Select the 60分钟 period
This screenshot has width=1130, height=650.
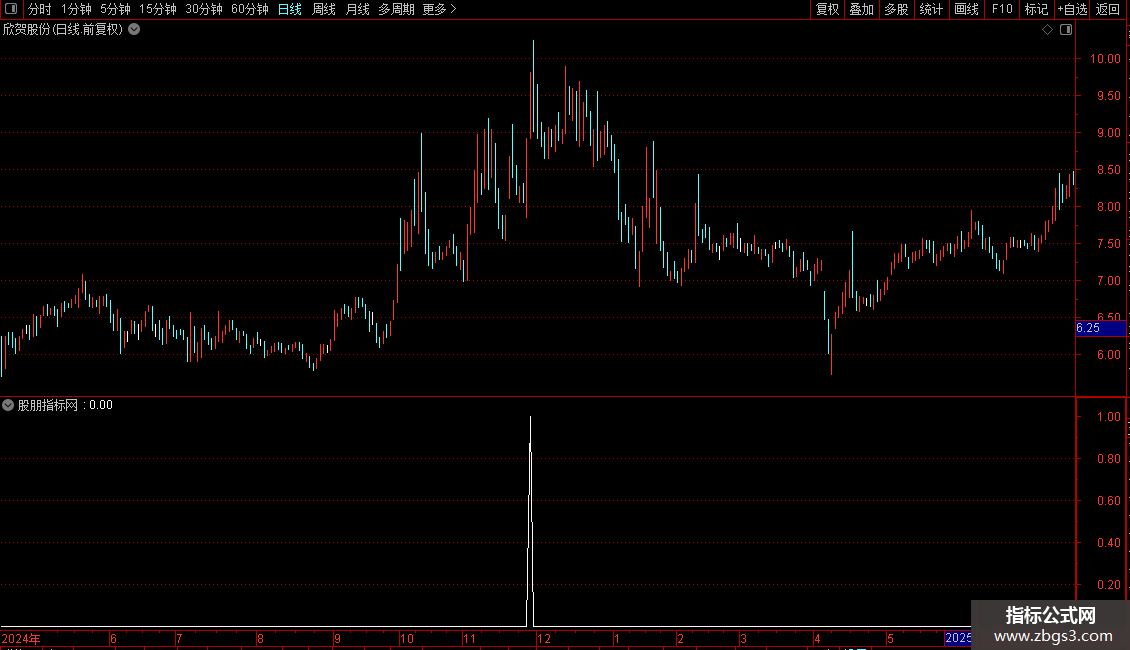point(249,9)
